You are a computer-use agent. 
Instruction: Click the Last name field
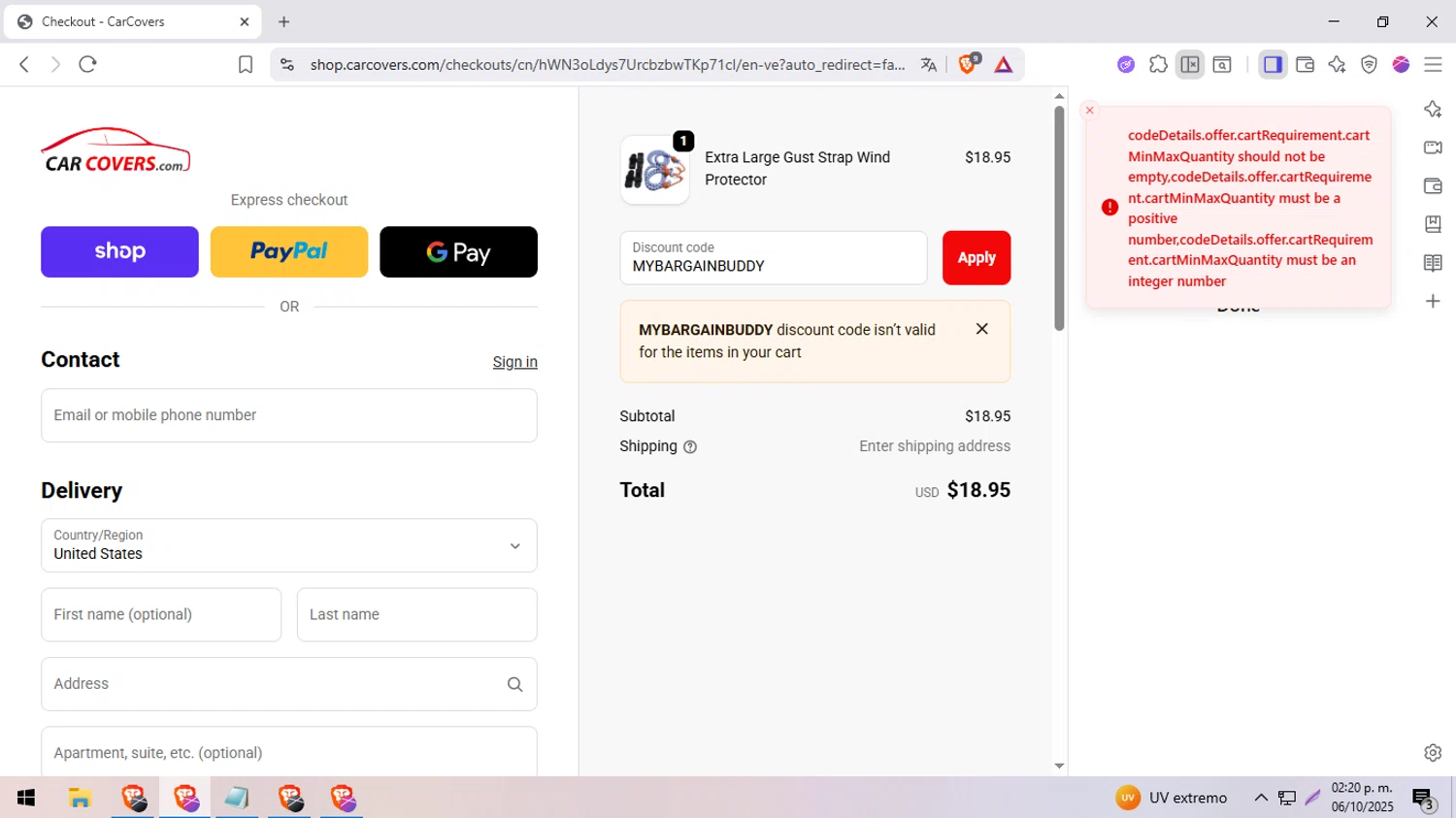click(417, 614)
